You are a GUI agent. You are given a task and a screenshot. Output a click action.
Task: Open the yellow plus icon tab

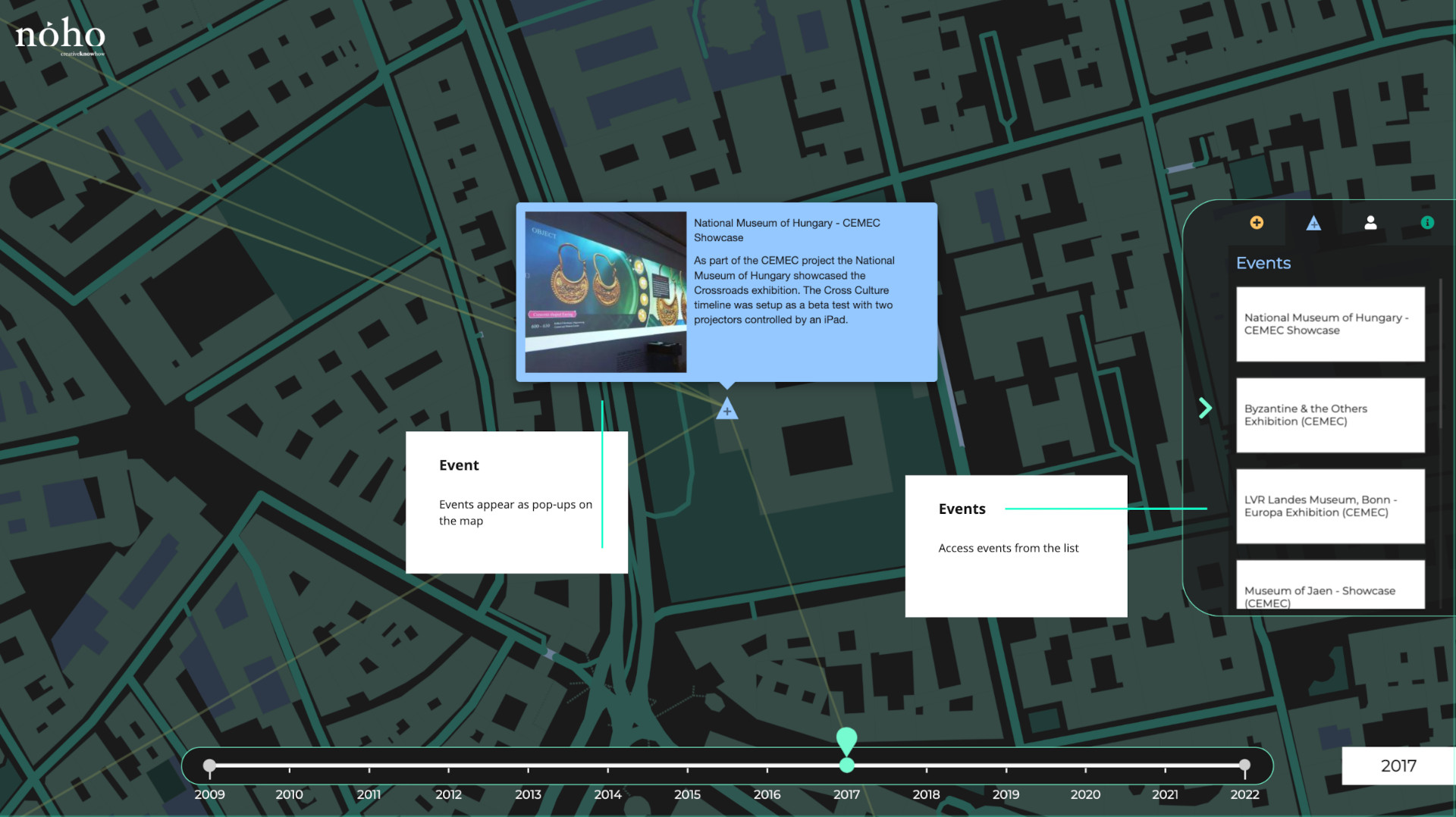coord(1257,222)
